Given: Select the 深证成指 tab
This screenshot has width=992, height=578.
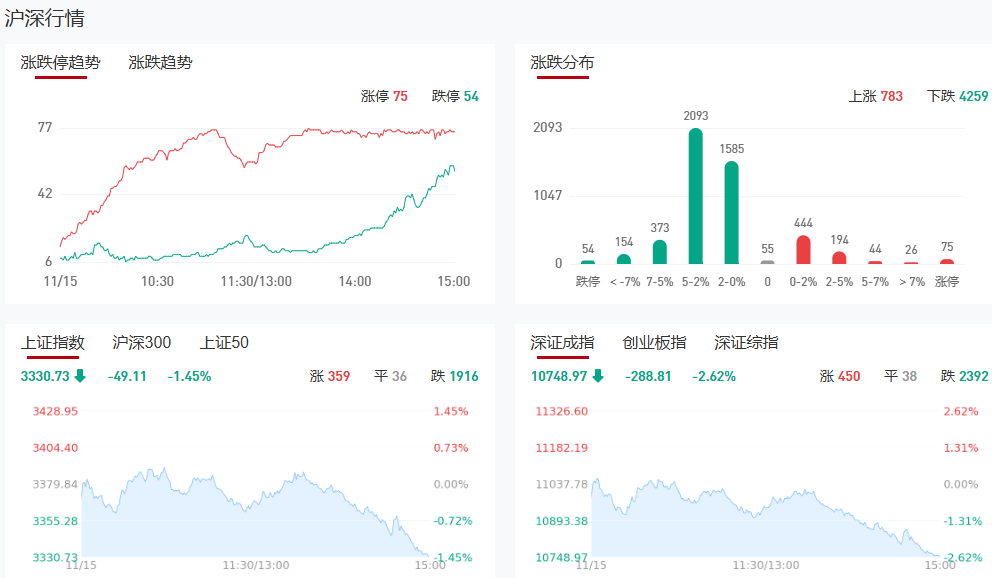Looking at the screenshot, I should point(562,343).
